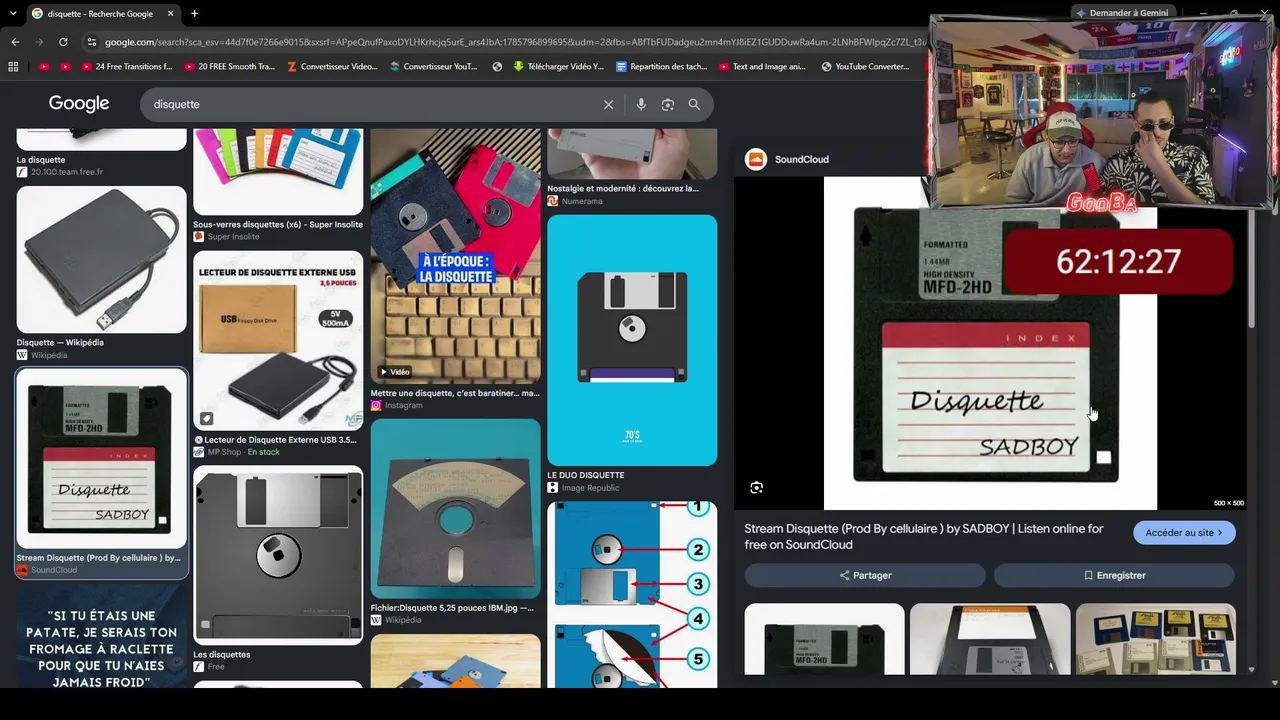Open the first YouTube bookmark icon
Viewport: 1280px width, 720px height.
click(43, 67)
